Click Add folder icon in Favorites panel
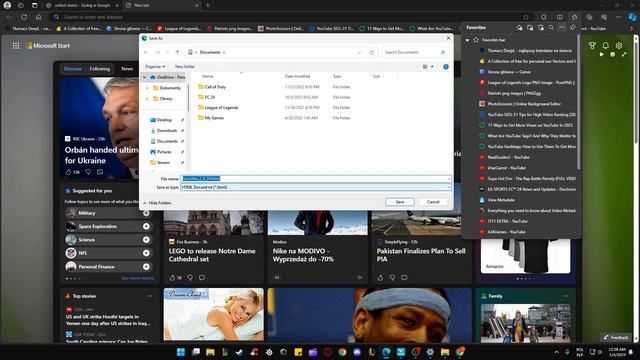 click(x=530, y=28)
